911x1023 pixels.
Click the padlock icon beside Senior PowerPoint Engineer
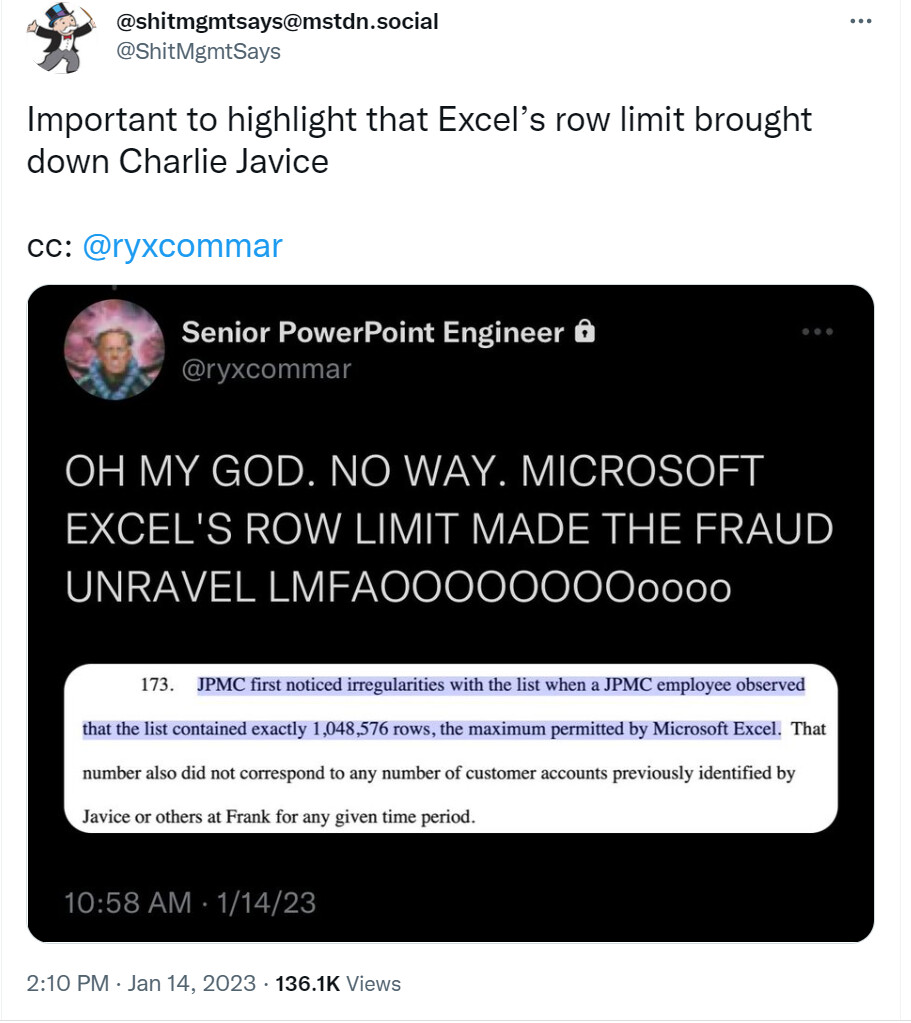585,331
